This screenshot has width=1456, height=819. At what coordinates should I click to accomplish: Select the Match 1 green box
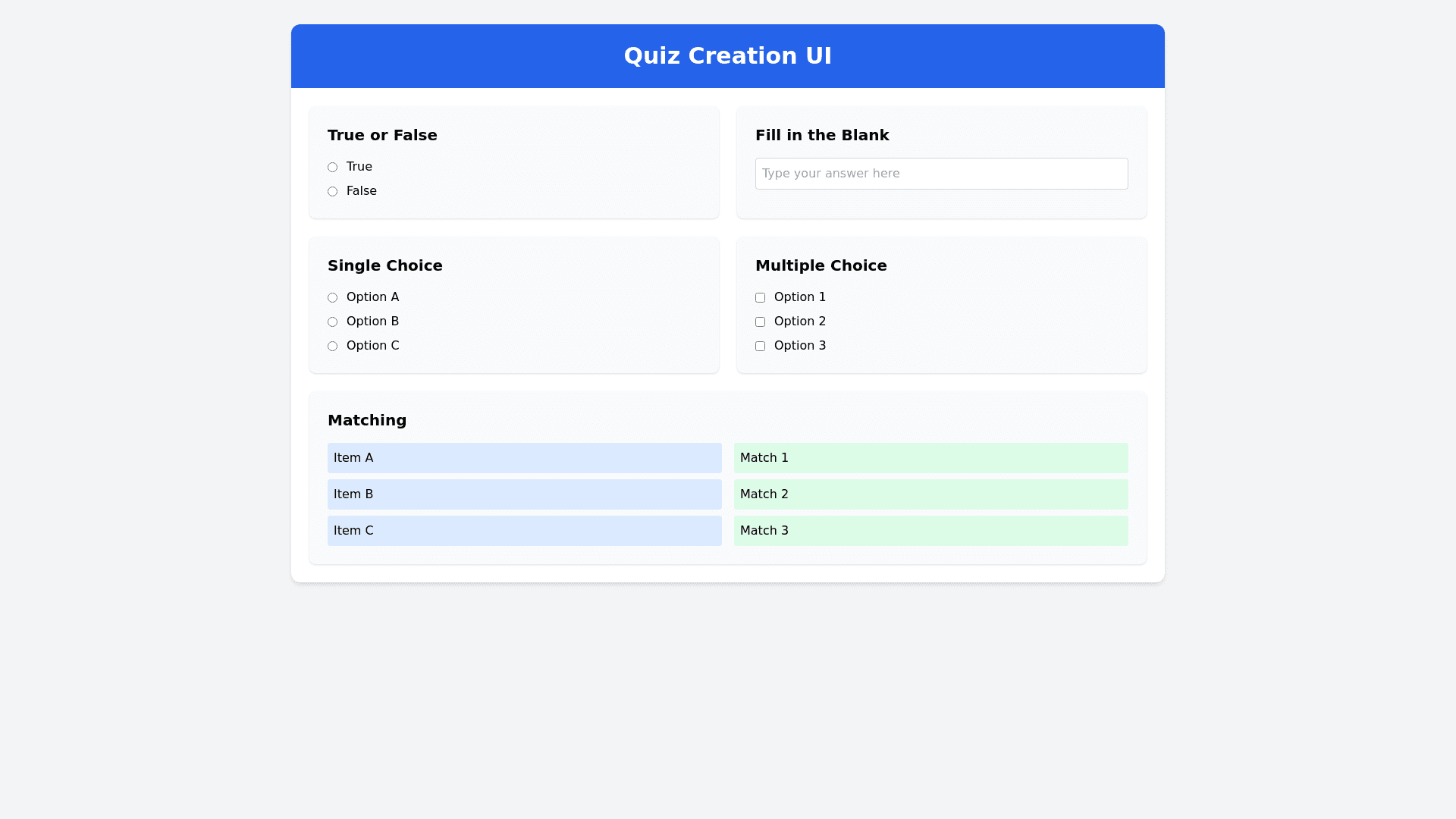(x=930, y=458)
